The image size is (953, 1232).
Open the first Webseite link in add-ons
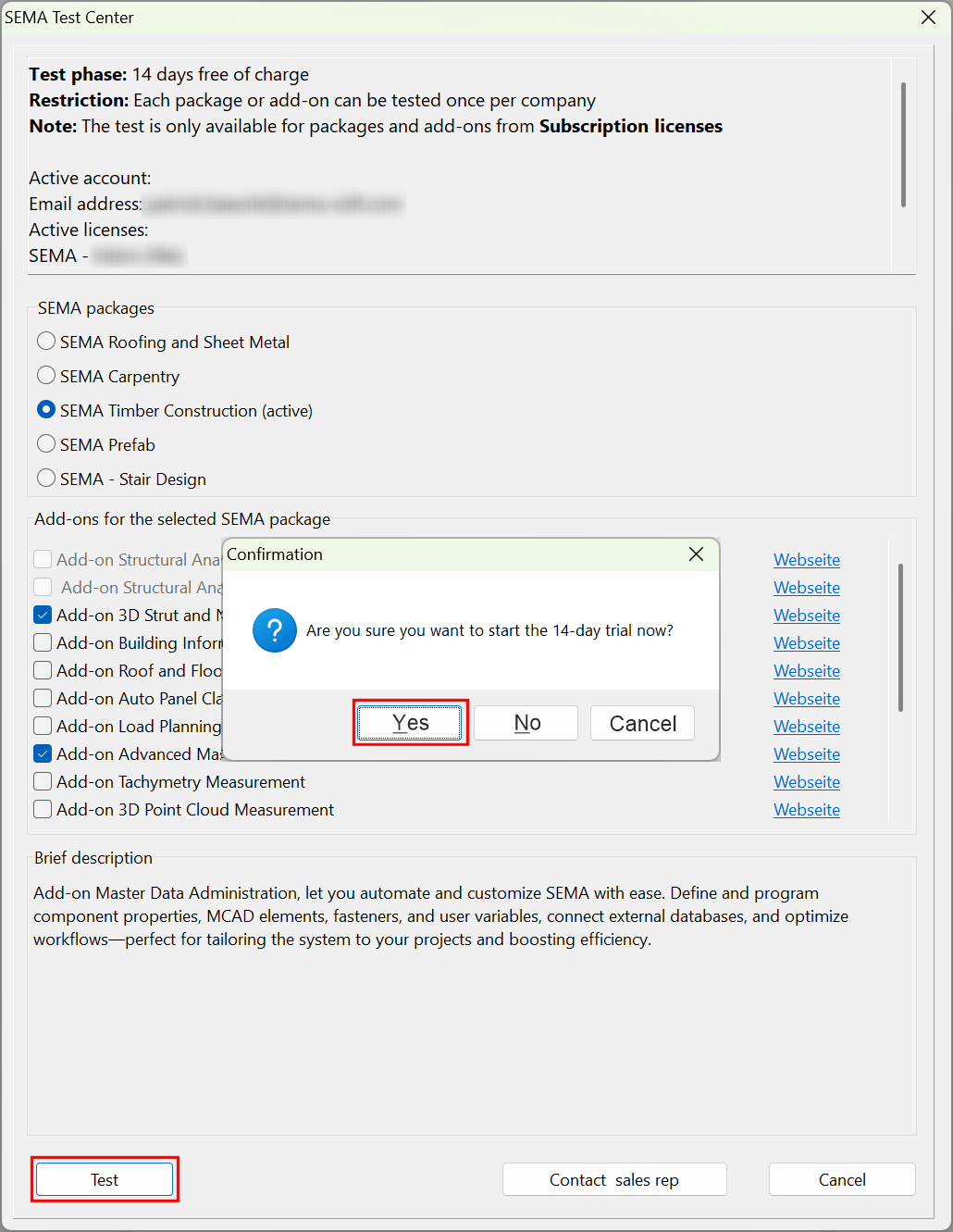807,560
